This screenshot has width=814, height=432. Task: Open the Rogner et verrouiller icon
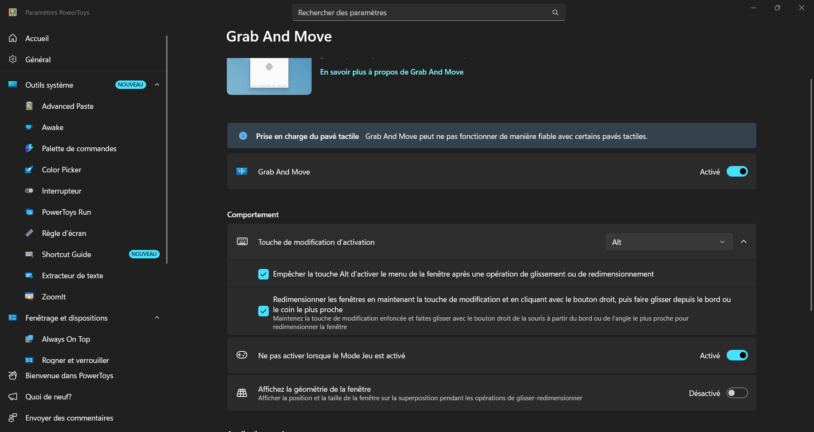pyautogui.click(x=29, y=360)
